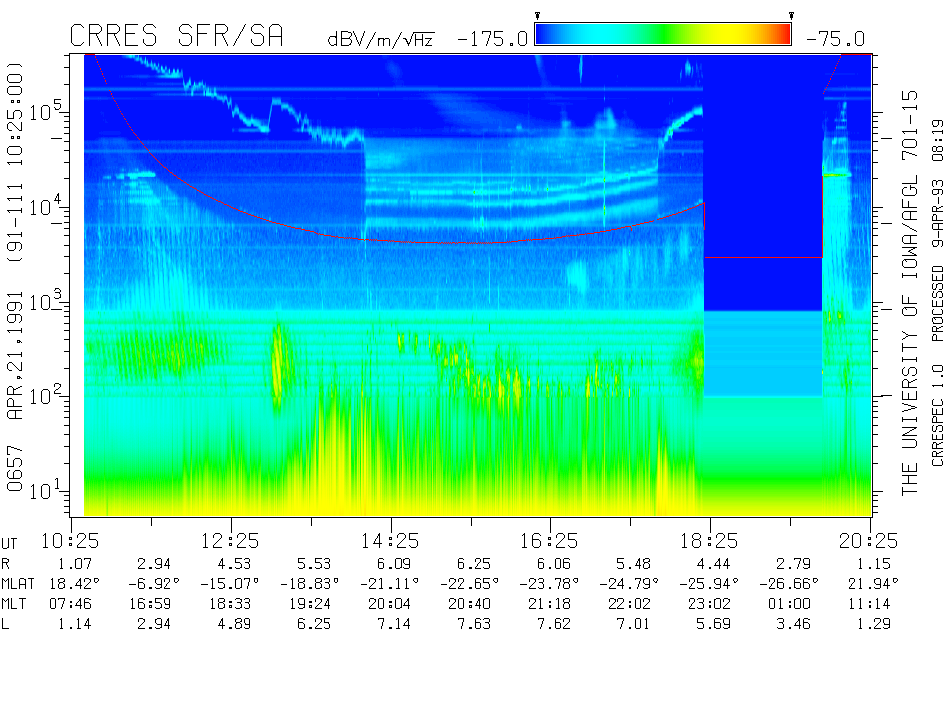The image size is (945, 720).
Task: Click the dark blue data gap block
Action: tap(763, 180)
